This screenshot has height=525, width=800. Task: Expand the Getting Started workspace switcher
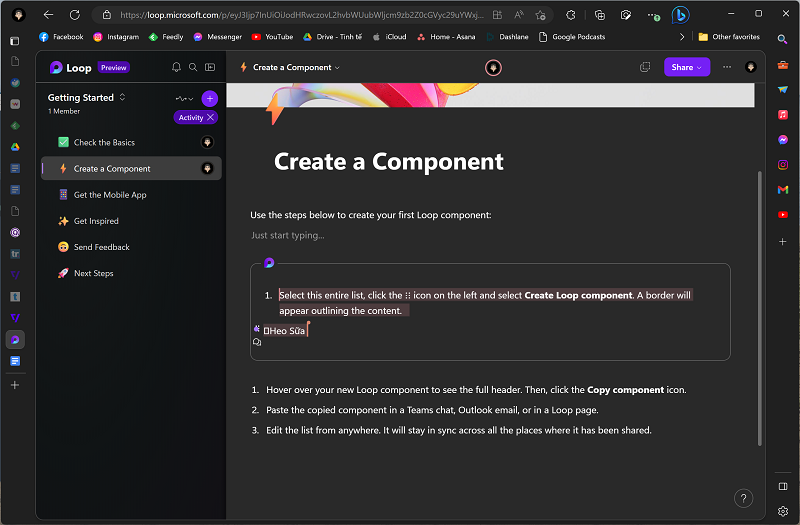point(122,97)
